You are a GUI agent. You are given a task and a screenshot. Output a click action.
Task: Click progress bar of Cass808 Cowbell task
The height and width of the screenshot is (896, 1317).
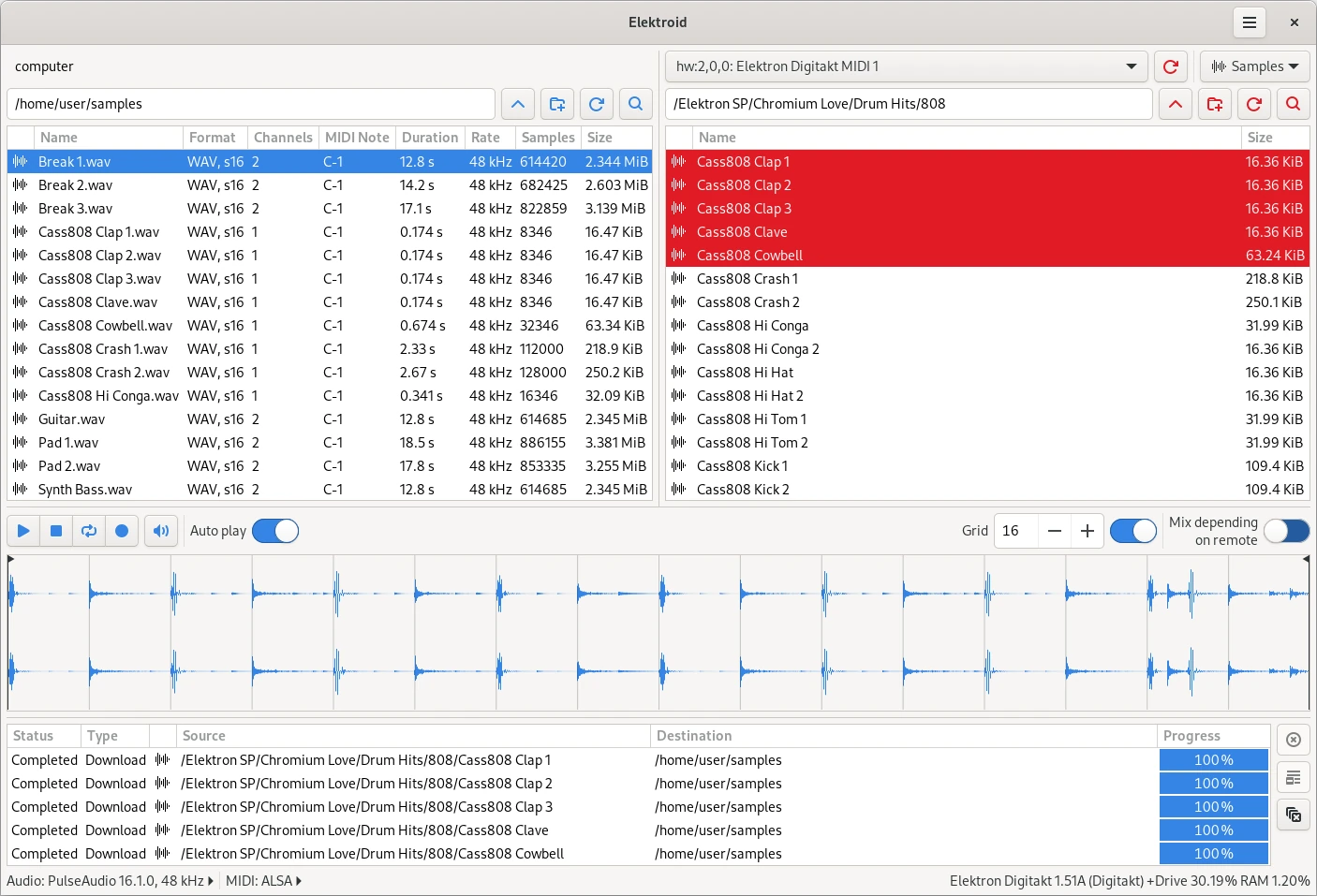(1214, 854)
